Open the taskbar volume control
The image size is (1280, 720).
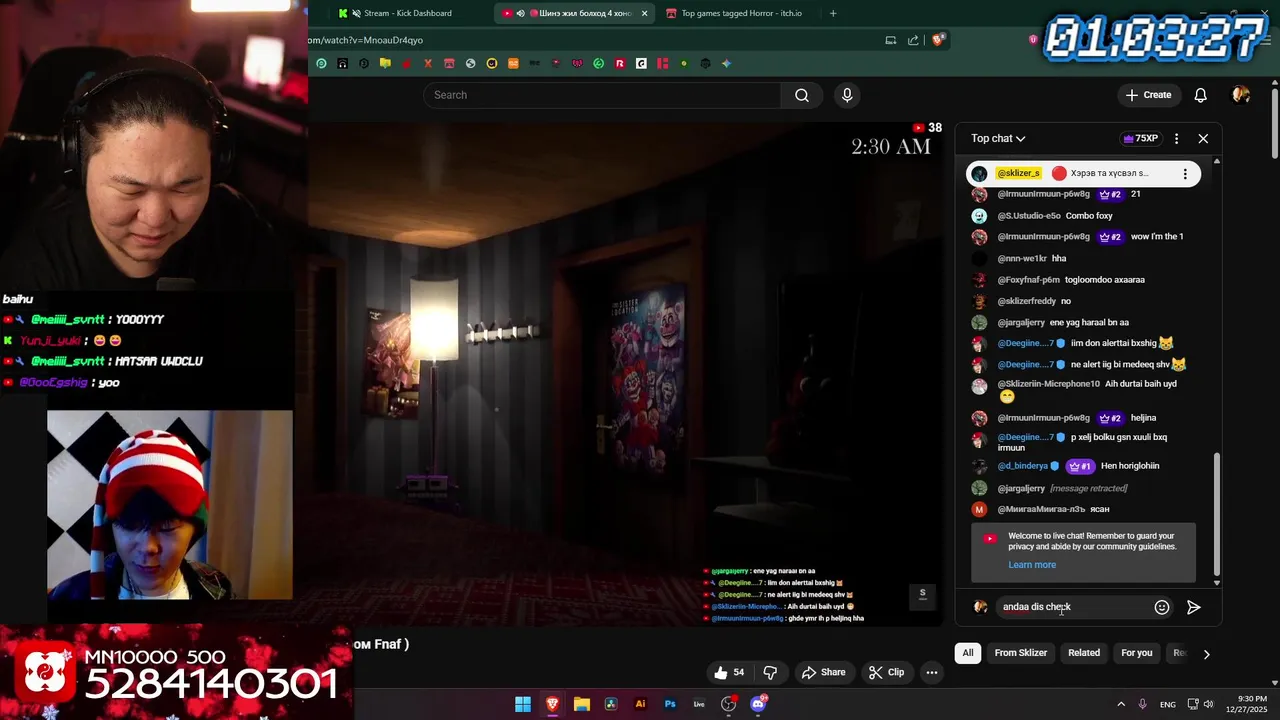tap(1208, 704)
